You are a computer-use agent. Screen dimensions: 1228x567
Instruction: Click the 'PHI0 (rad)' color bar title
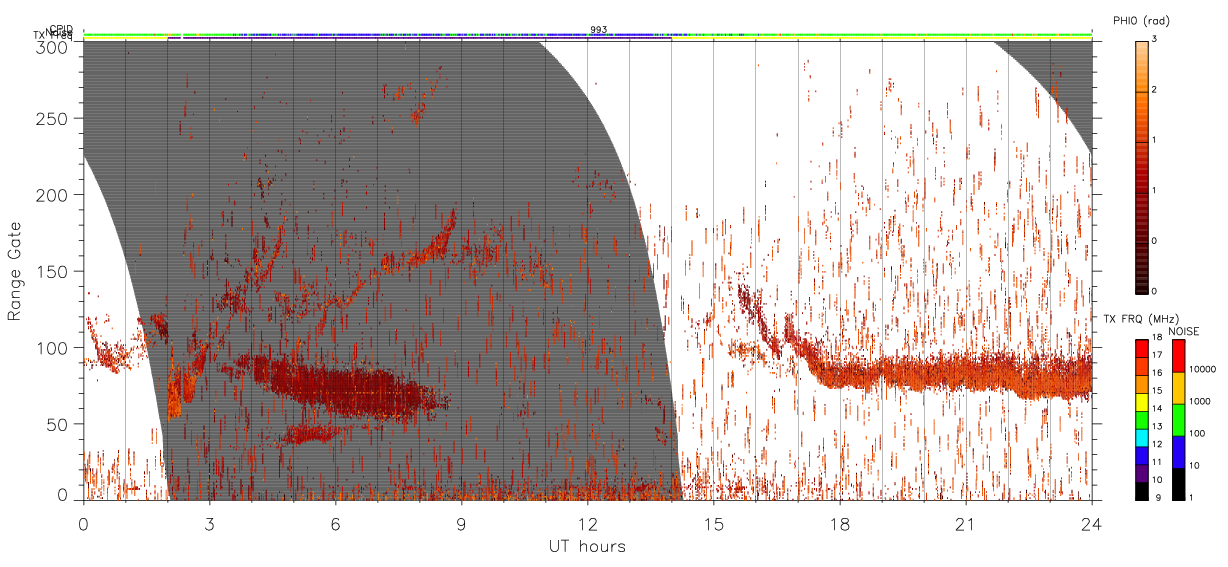[x=1144, y=21]
